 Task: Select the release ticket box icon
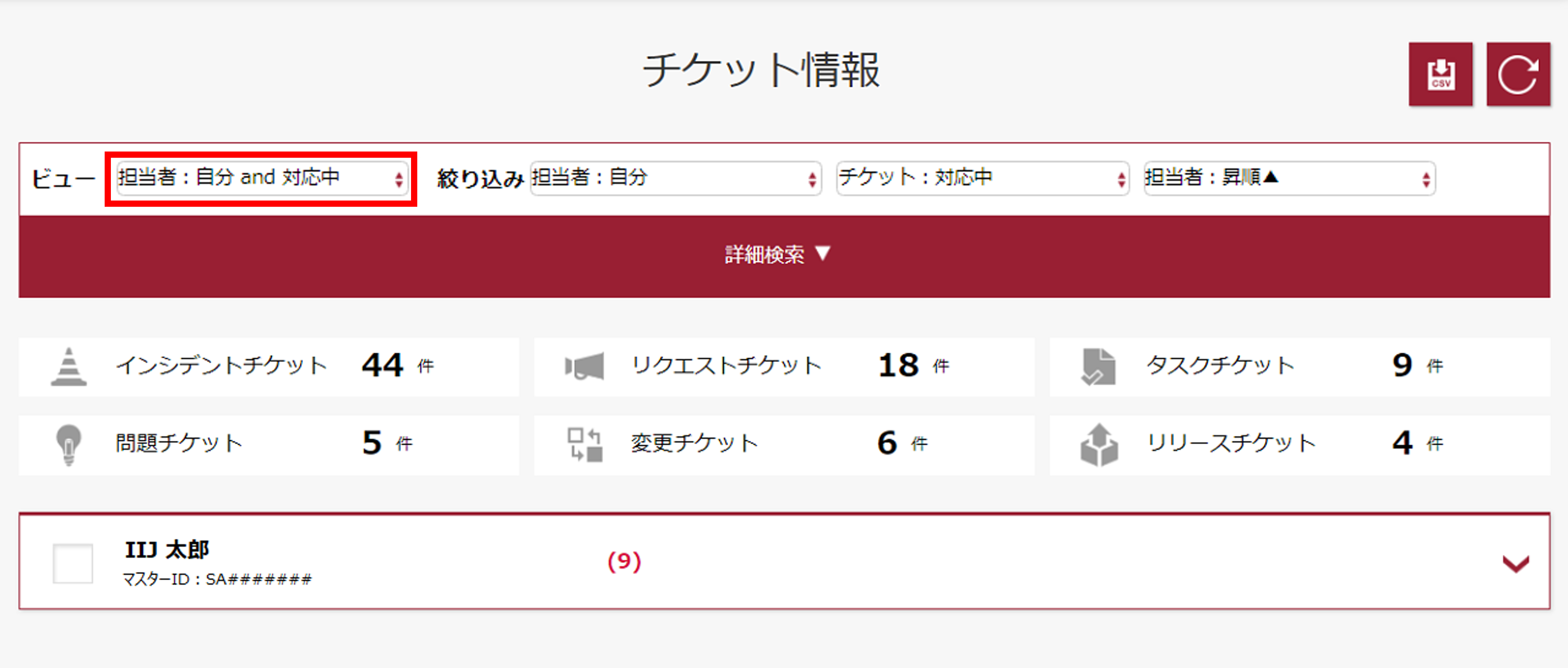(x=1099, y=445)
